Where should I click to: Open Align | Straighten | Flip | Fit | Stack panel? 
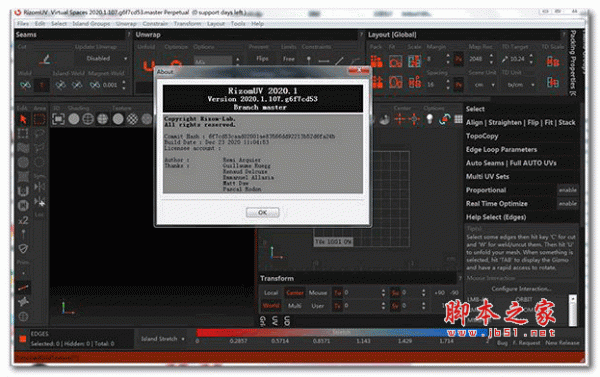(x=520, y=122)
